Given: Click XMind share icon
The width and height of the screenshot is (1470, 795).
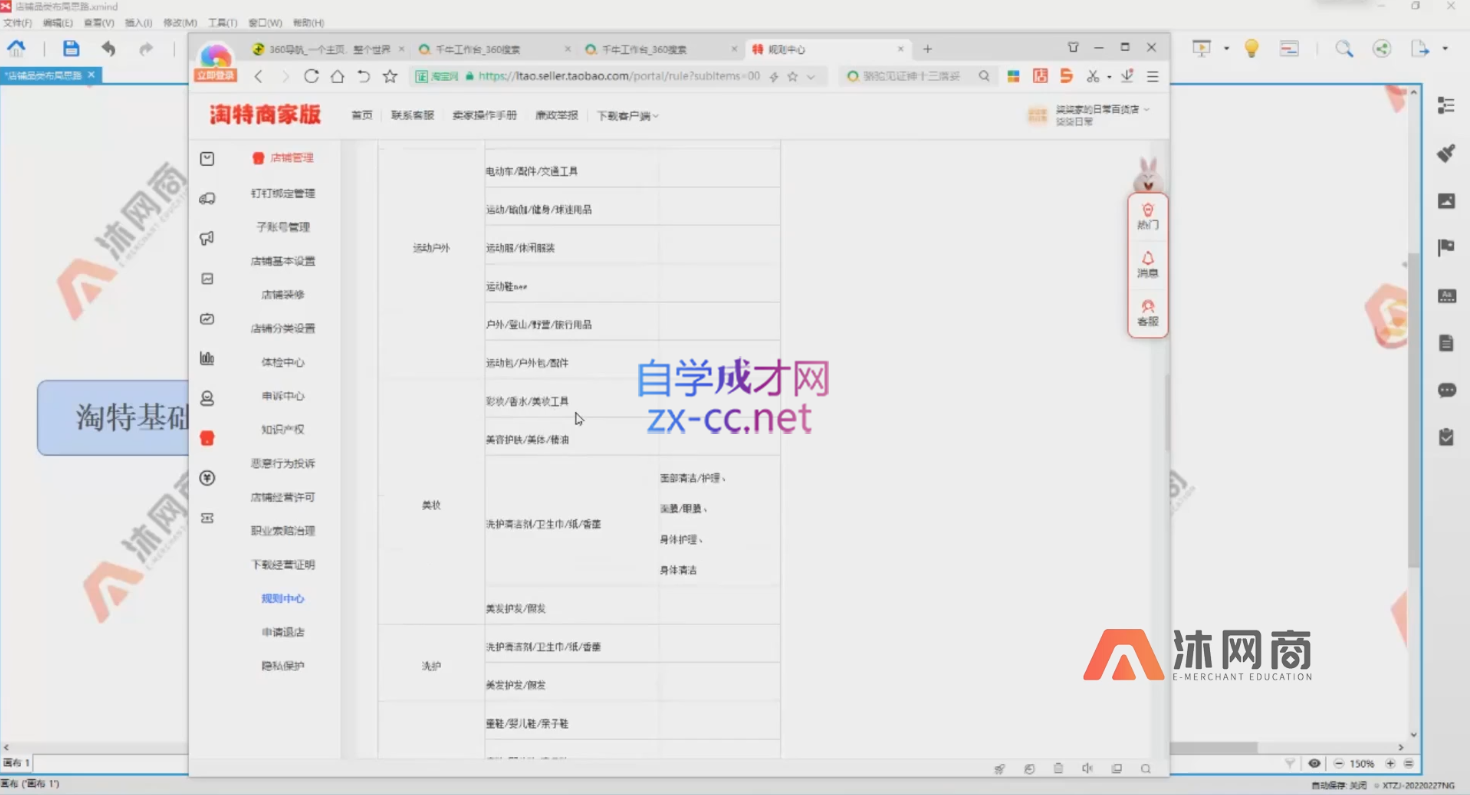Looking at the screenshot, I should [x=1382, y=48].
